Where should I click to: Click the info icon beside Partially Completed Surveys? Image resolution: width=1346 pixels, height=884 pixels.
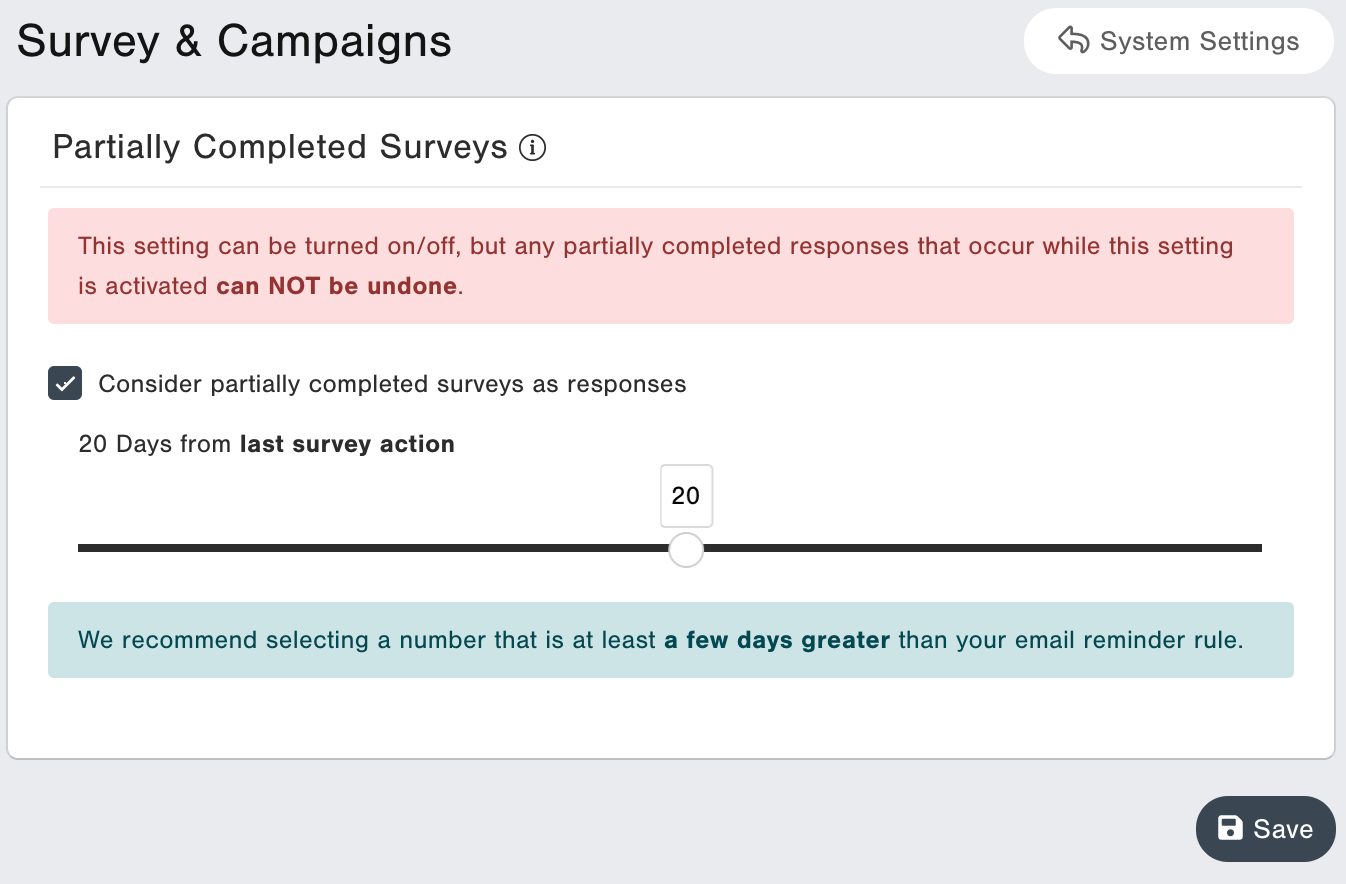point(533,149)
